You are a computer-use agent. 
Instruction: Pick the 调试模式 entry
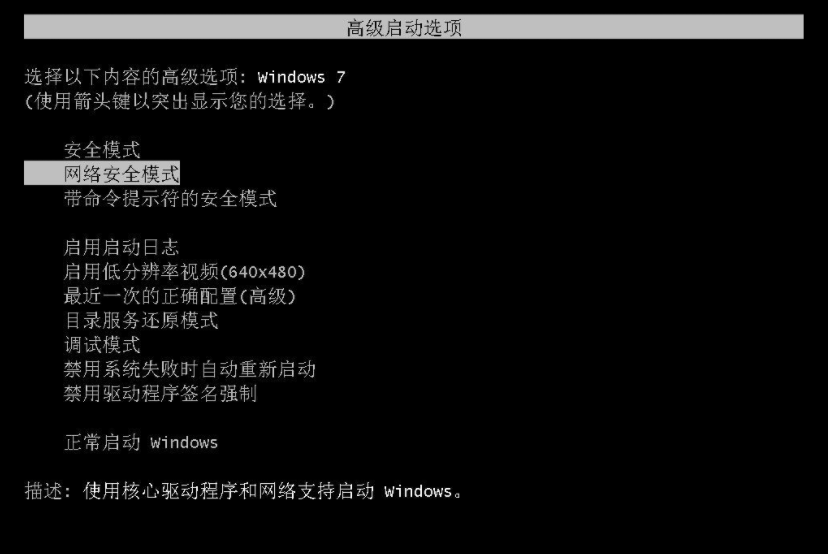tap(102, 345)
